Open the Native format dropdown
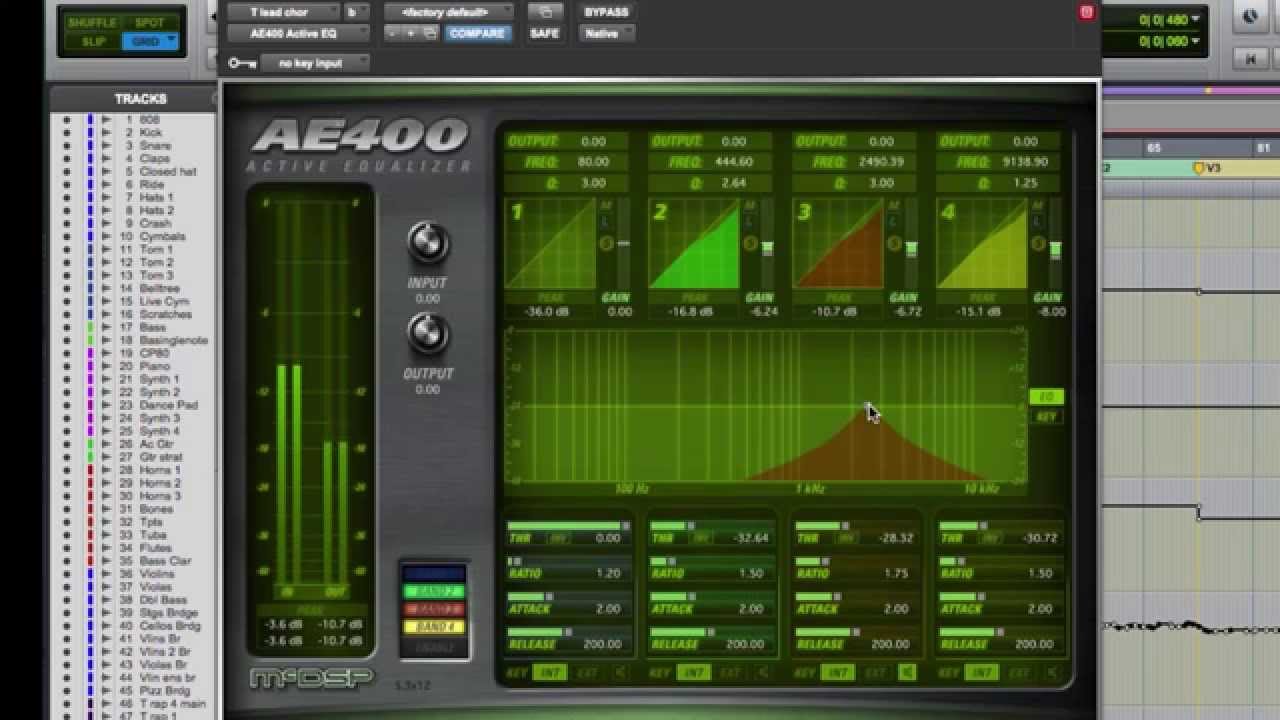 (x=607, y=33)
